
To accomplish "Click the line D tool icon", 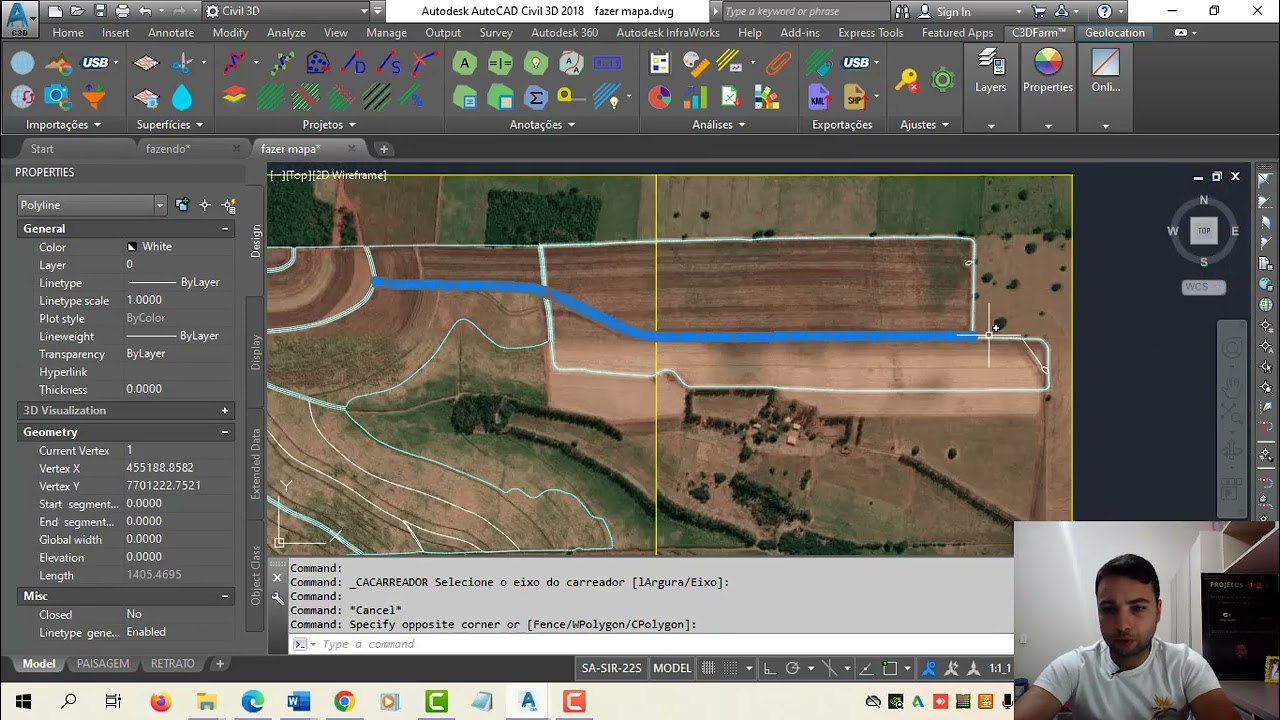I will click(x=354, y=63).
